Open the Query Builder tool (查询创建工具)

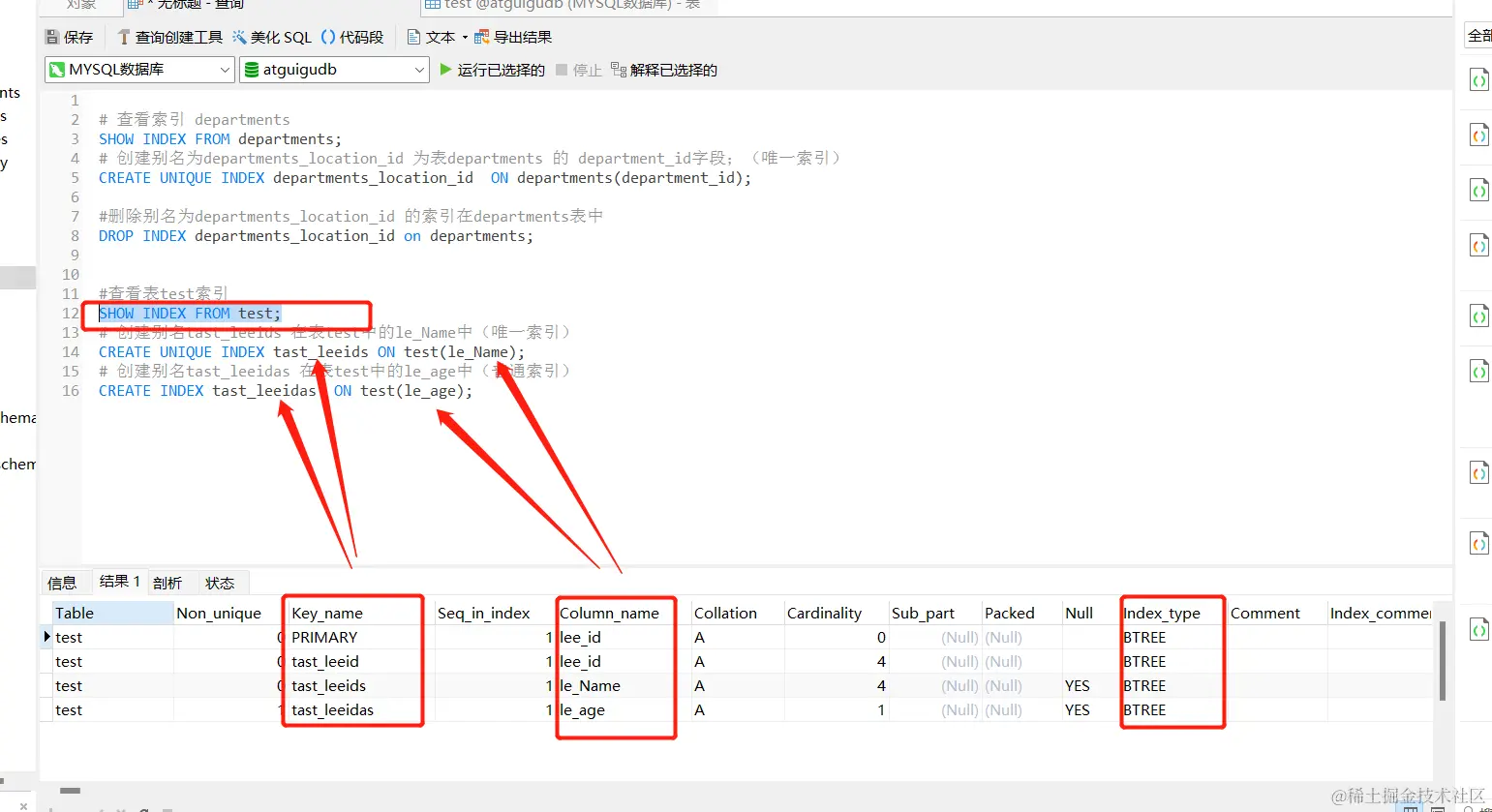pyautogui.click(x=169, y=37)
